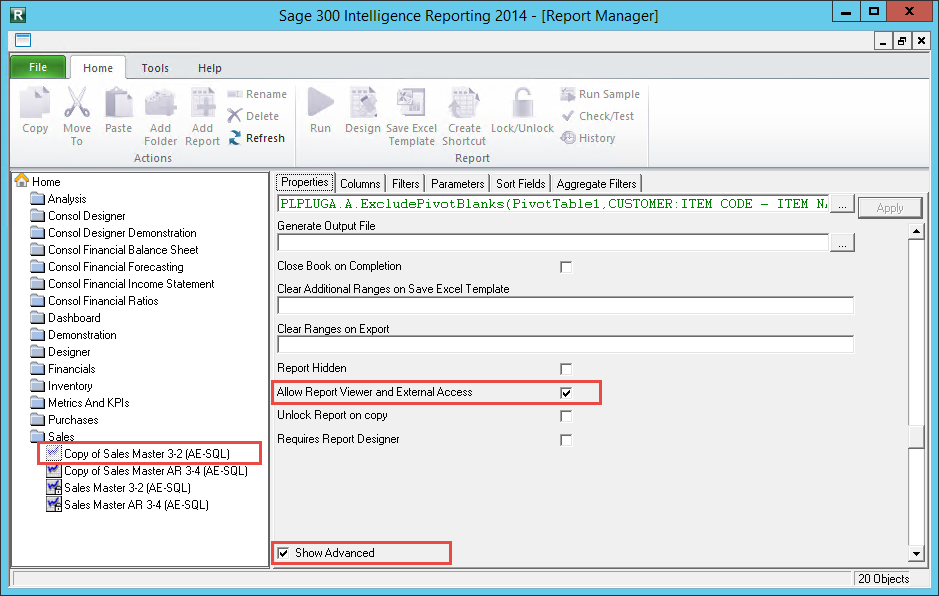Open Consol Financial Forecasting folder
The height and width of the screenshot is (596, 939).
point(107,267)
